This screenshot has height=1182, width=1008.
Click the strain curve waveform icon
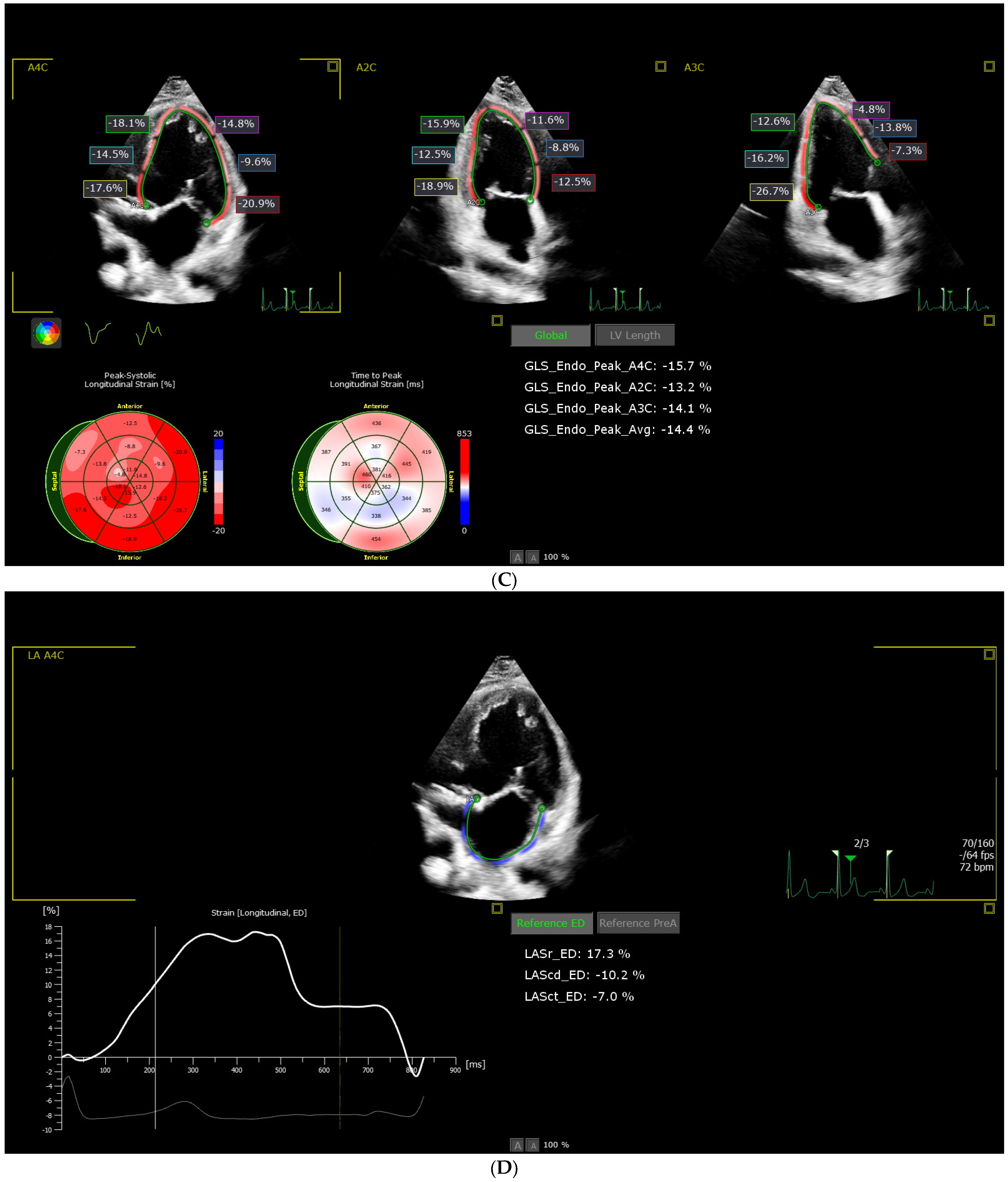pyautogui.click(x=98, y=333)
